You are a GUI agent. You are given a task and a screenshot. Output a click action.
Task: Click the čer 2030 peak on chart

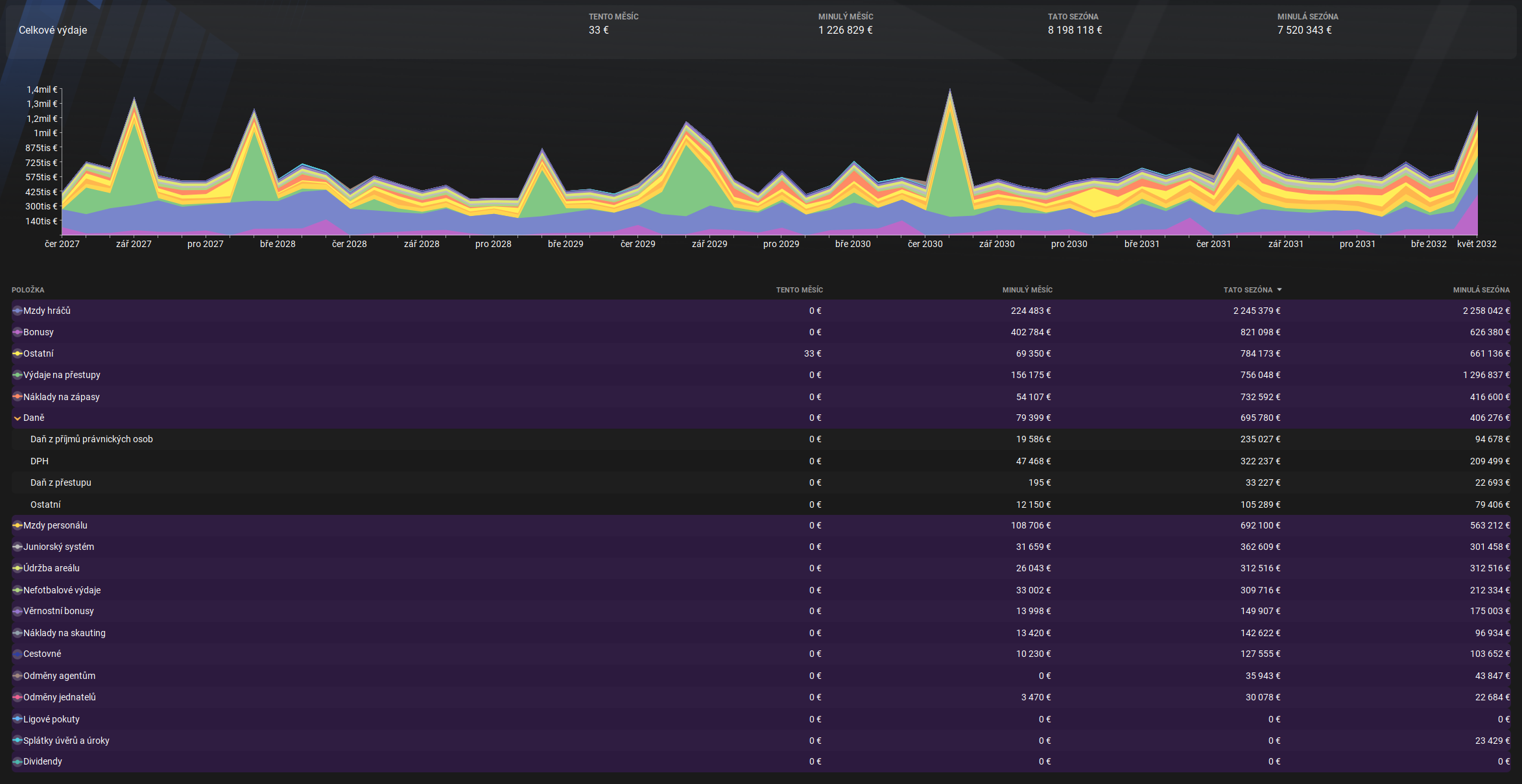[x=949, y=92]
